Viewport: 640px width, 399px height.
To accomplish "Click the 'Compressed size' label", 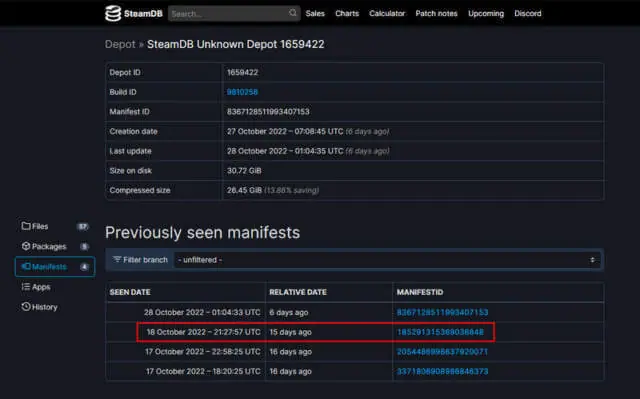I will pyautogui.click(x=140, y=190).
